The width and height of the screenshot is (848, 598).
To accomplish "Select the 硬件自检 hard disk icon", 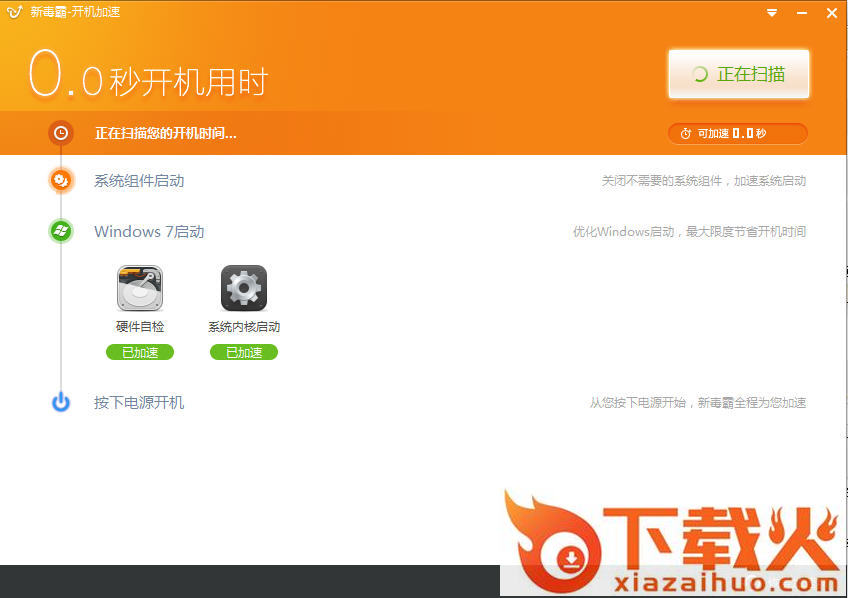I will click(x=140, y=288).
